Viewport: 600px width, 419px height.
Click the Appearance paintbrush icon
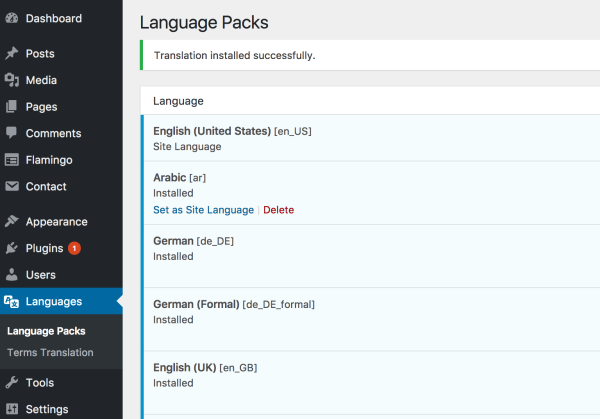tap(12, 222)
